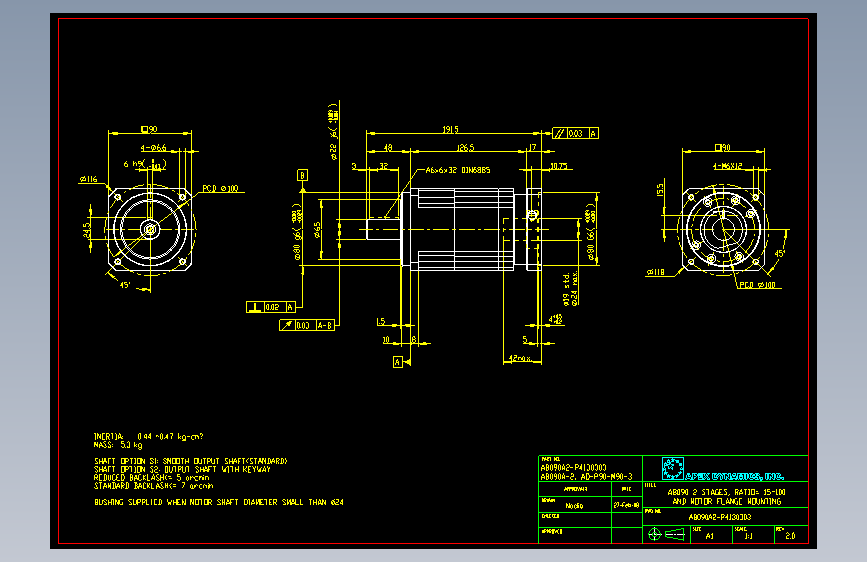
Task: Click the BUSHING SUPPLIED note line
Action: click(219, 502)
